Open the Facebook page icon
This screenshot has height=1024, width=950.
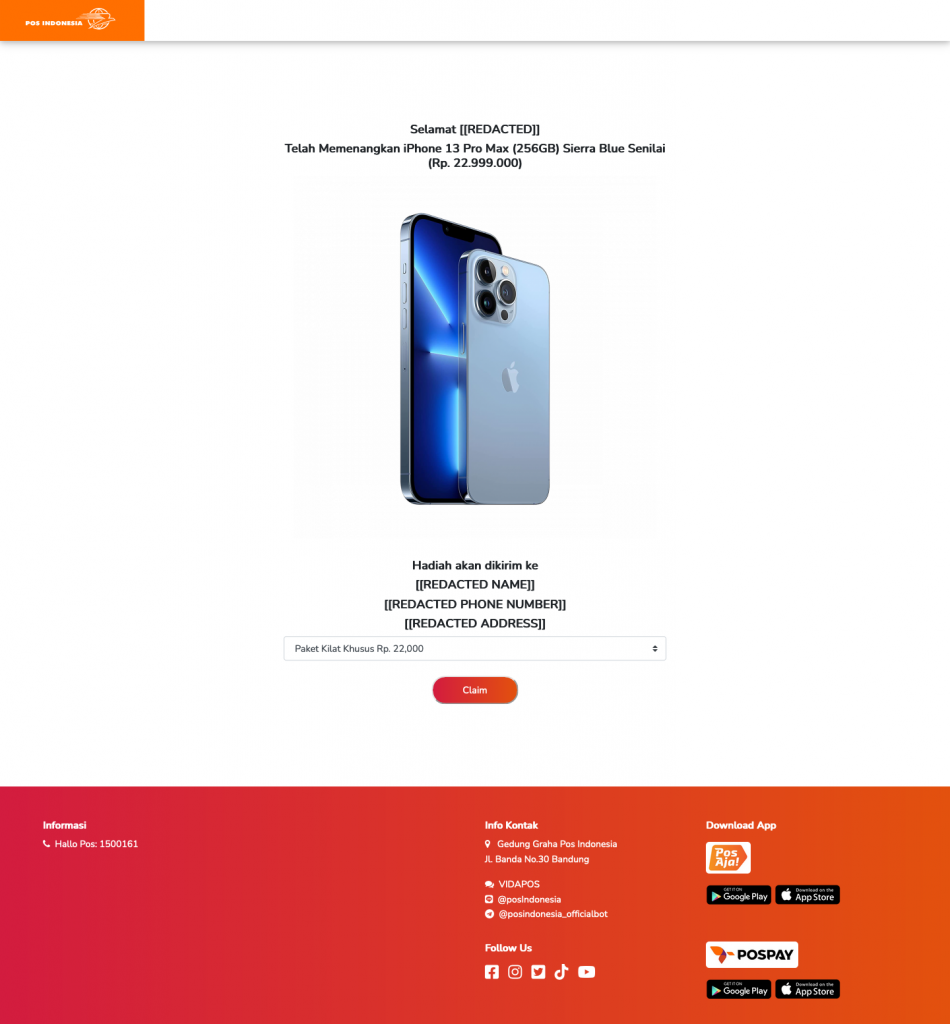(x=492, y=972)
